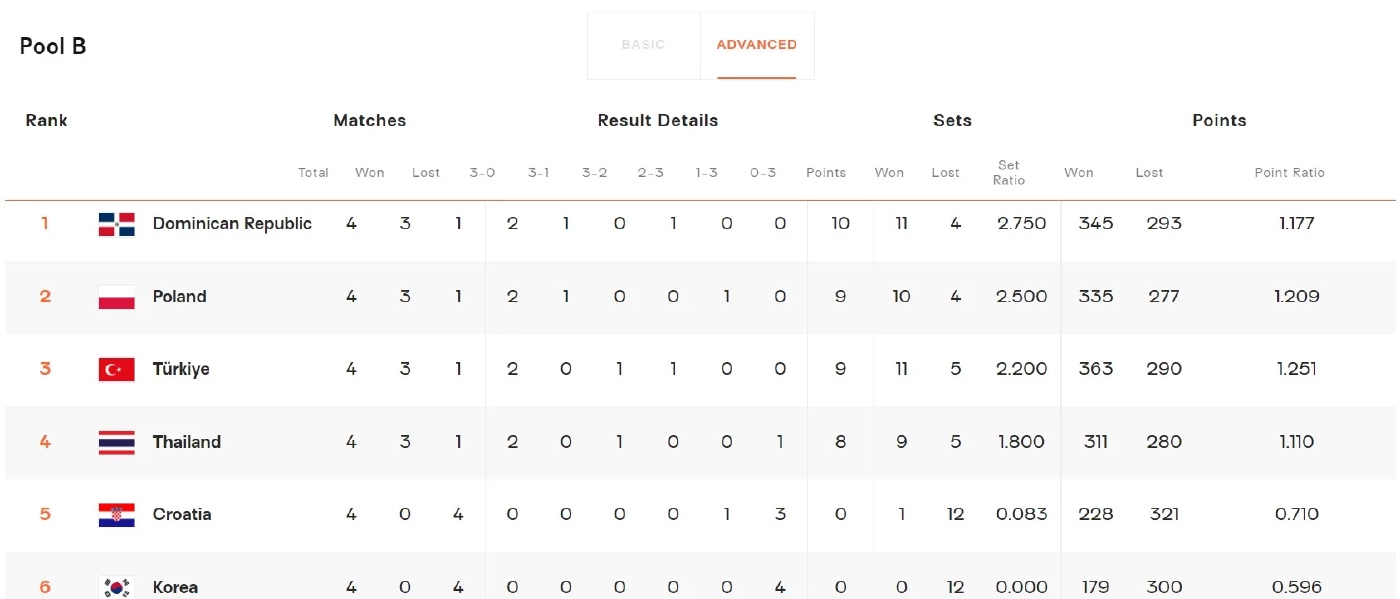Open the Thailand team link

point(187,442)
